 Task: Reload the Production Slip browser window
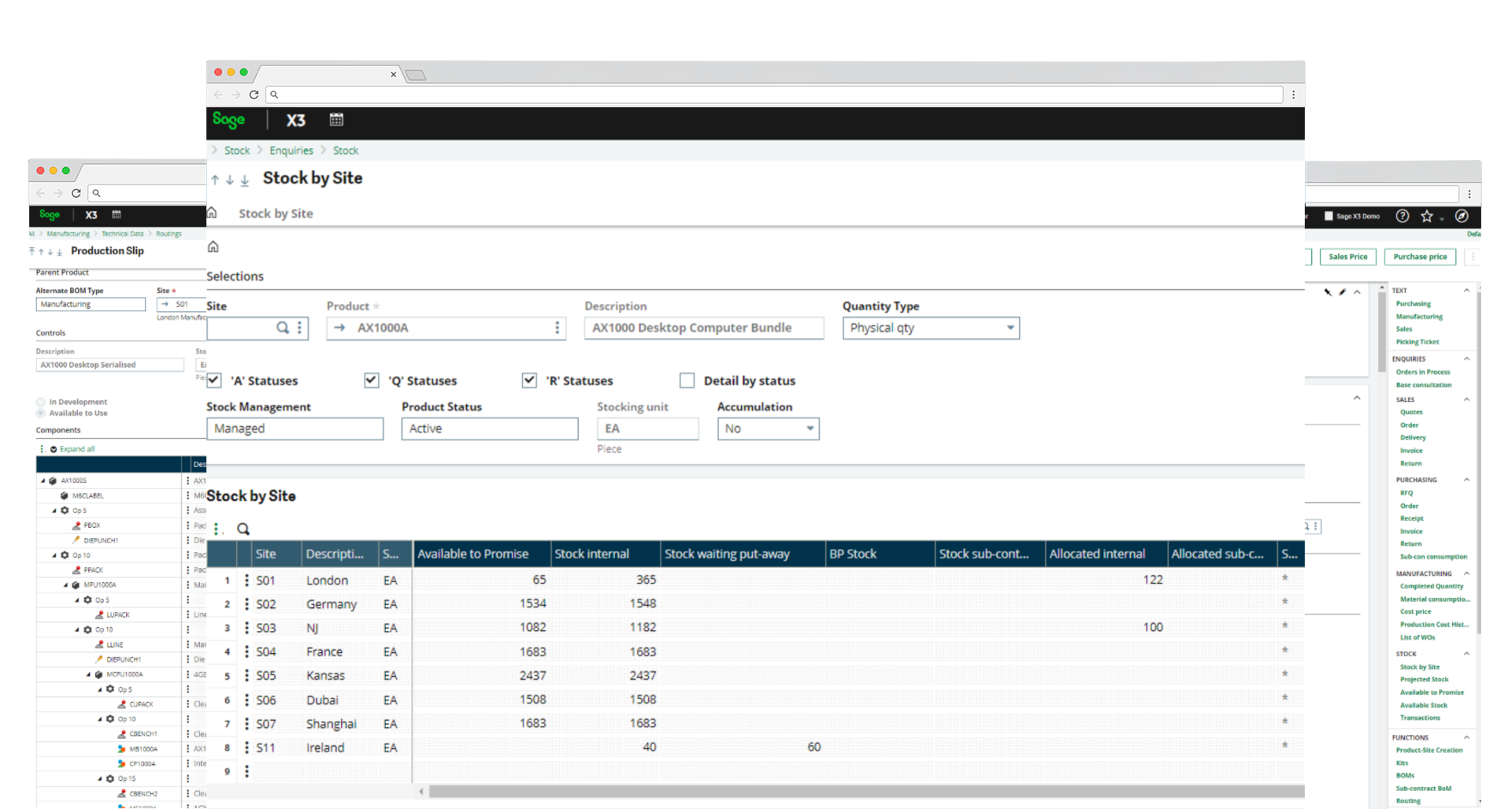pyautogui.click(x=76, y=193)
